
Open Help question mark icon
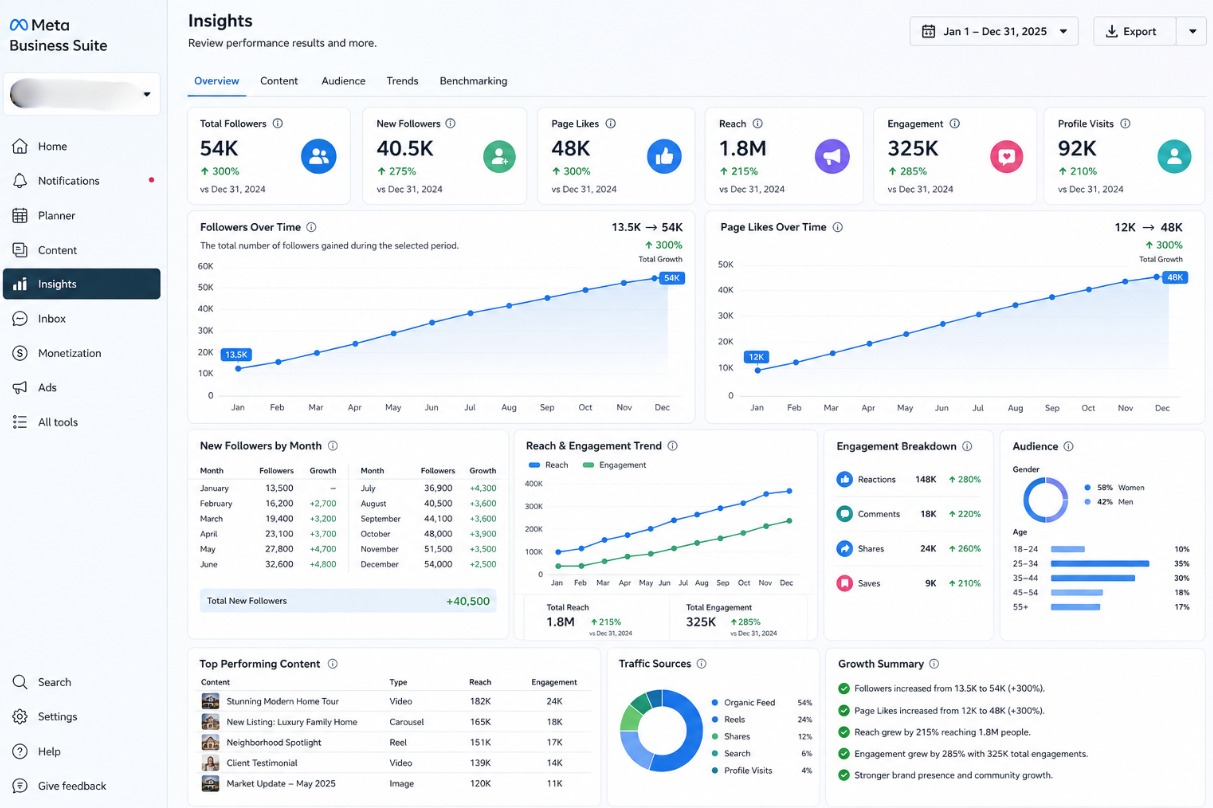point(19,751)
